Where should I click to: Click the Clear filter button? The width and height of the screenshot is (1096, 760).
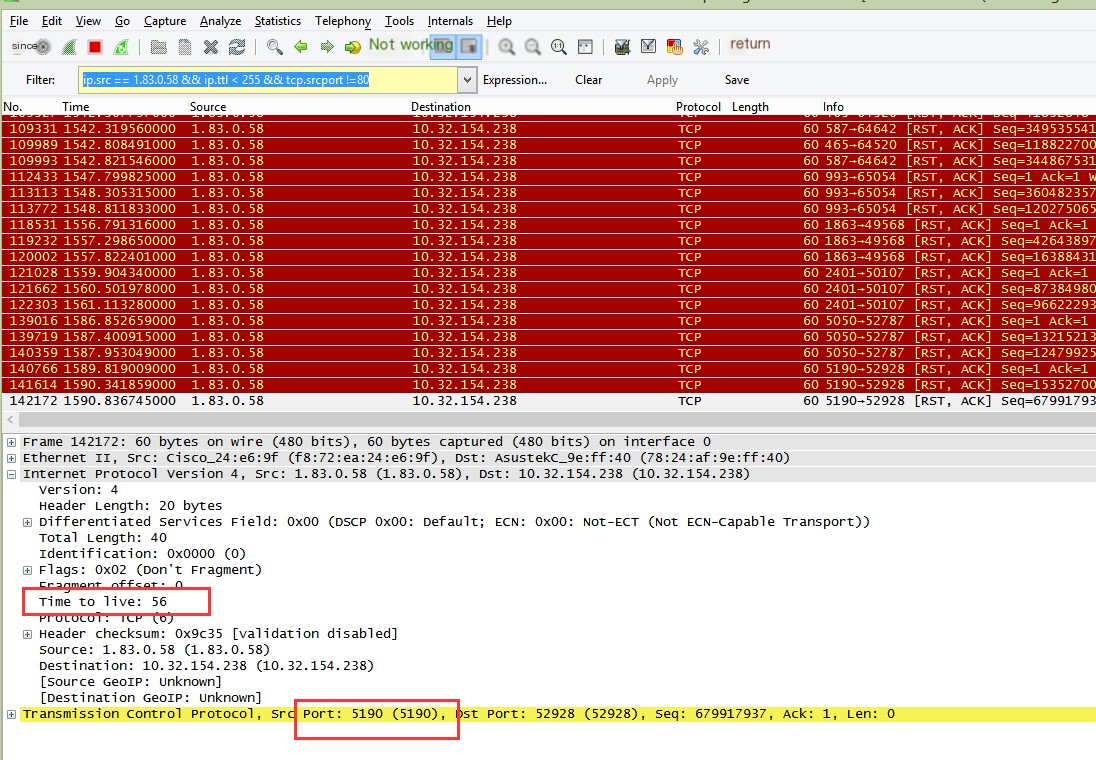click(588, 80)
